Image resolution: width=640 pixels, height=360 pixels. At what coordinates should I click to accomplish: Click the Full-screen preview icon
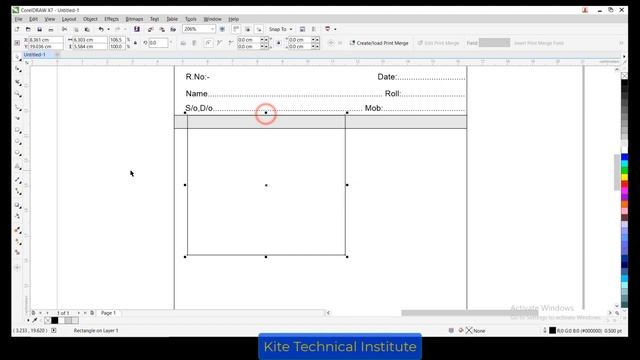click(222, 29)
